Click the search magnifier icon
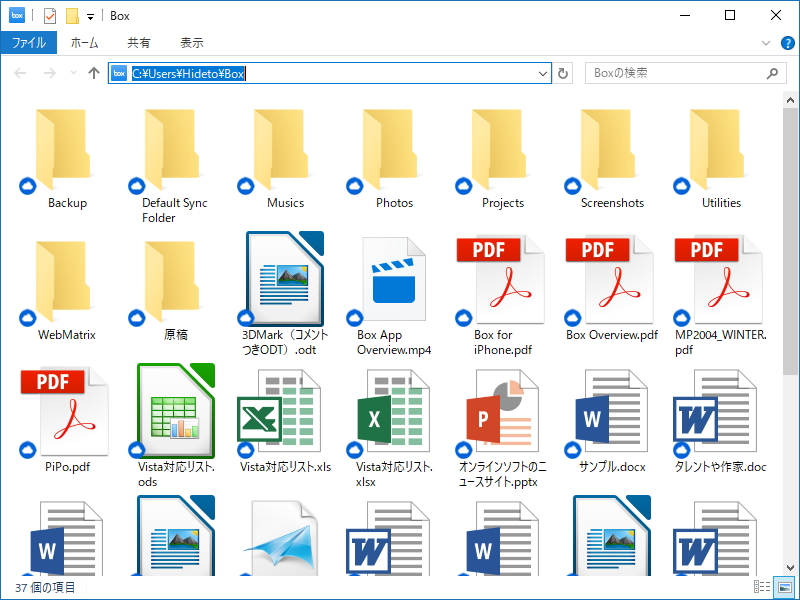 tap(772, 73)
